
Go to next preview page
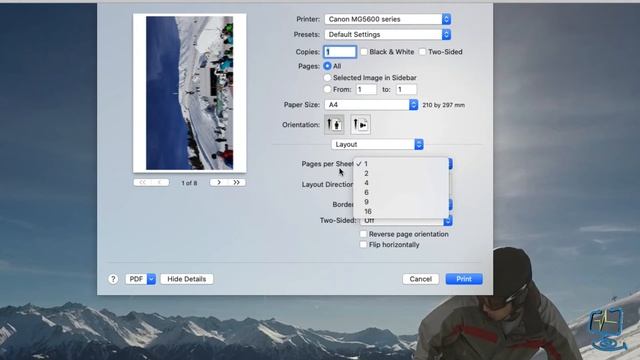pyautogui.click(x=219, y=182)
